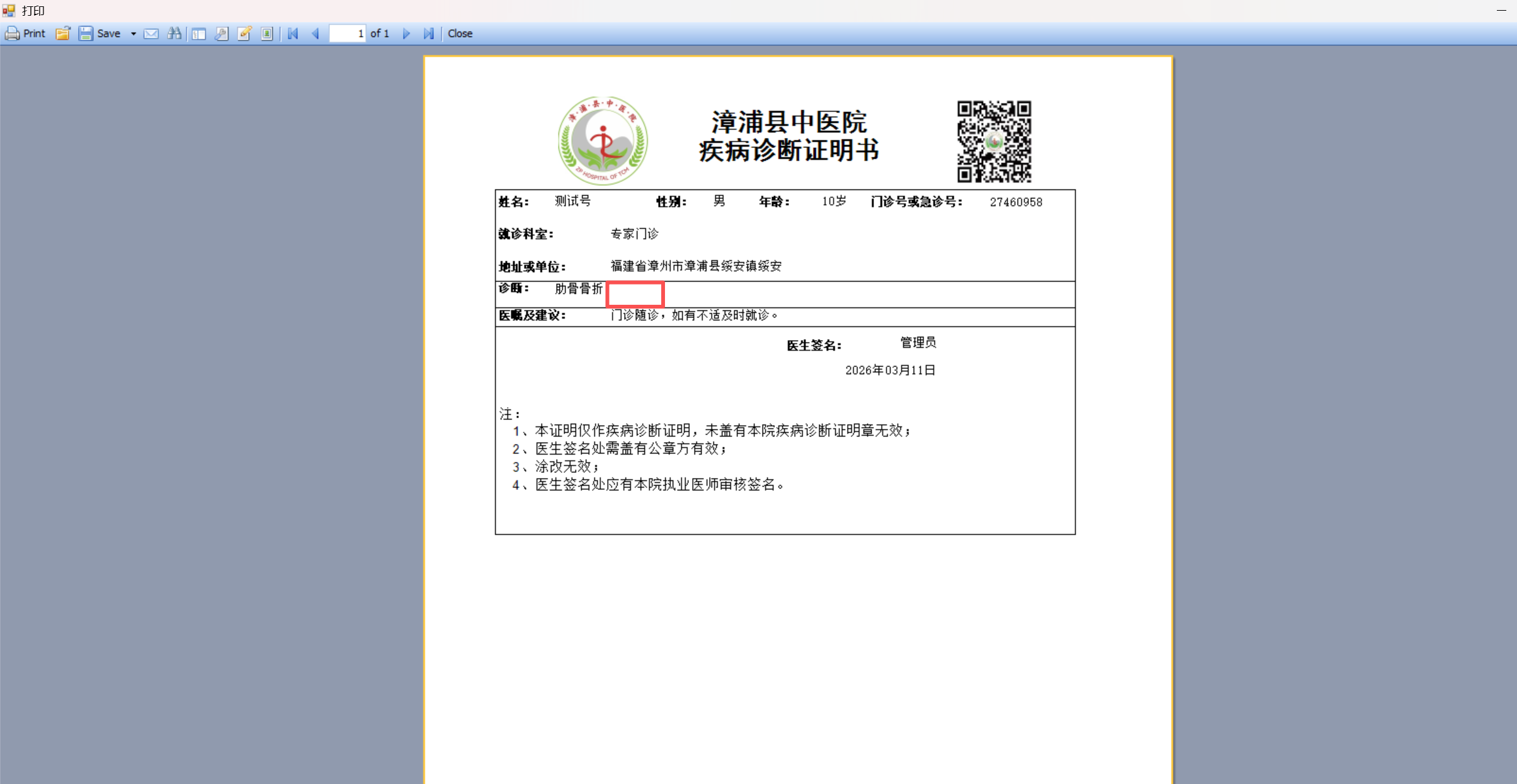Viewport: 1517px width, 784px height.
Task: Click the hospital logo image
Action: pos(603,140)
